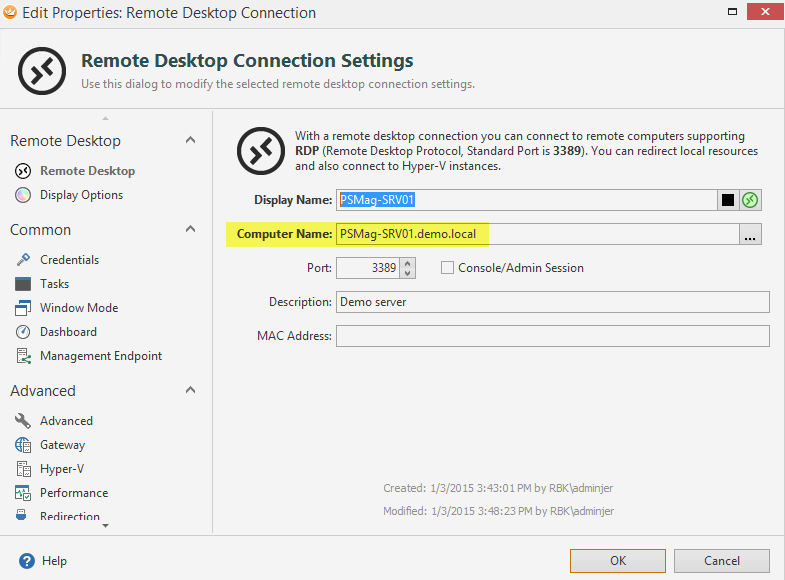Viewport: 785px width, 580px height.
Task: Click the Dashboard gauge icon
Action: (23, 332)
